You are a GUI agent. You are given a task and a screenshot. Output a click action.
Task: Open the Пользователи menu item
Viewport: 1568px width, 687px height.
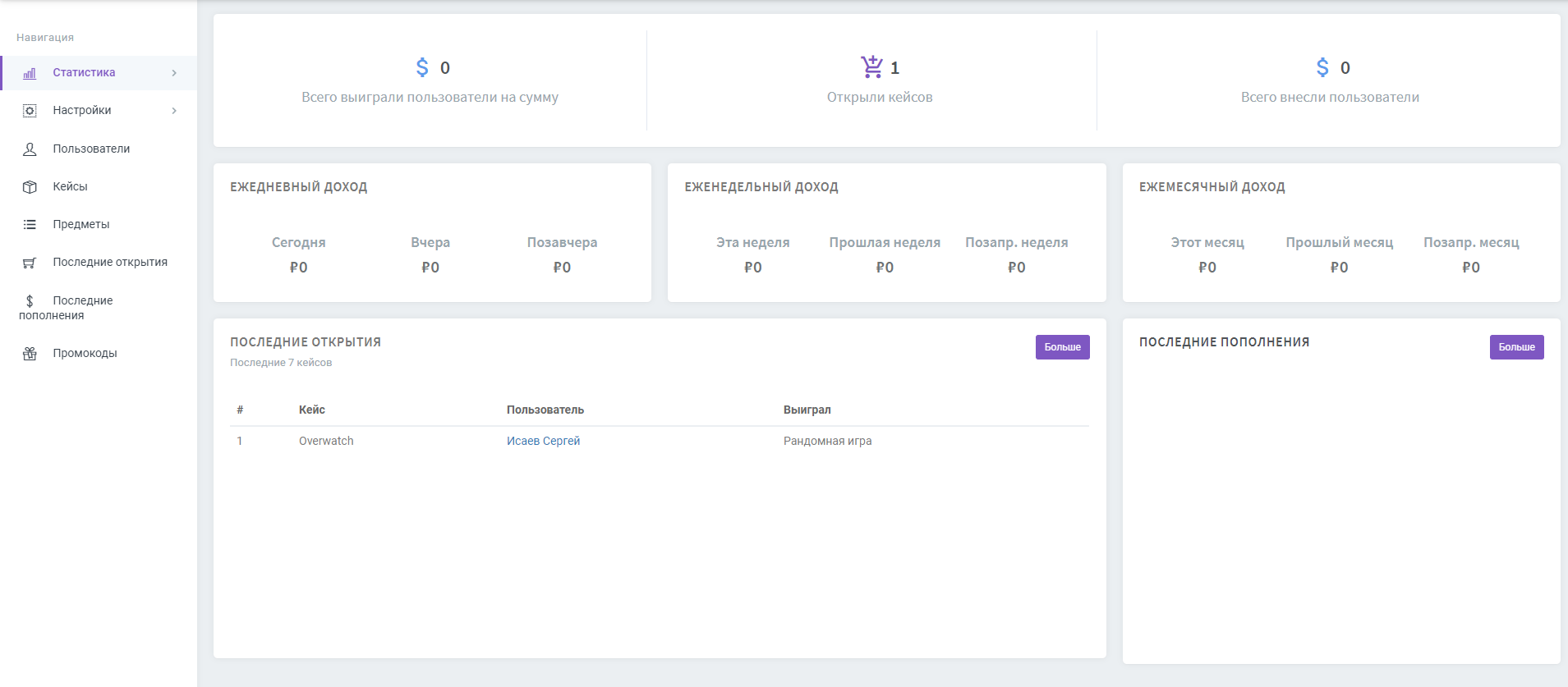coord(91,149)
